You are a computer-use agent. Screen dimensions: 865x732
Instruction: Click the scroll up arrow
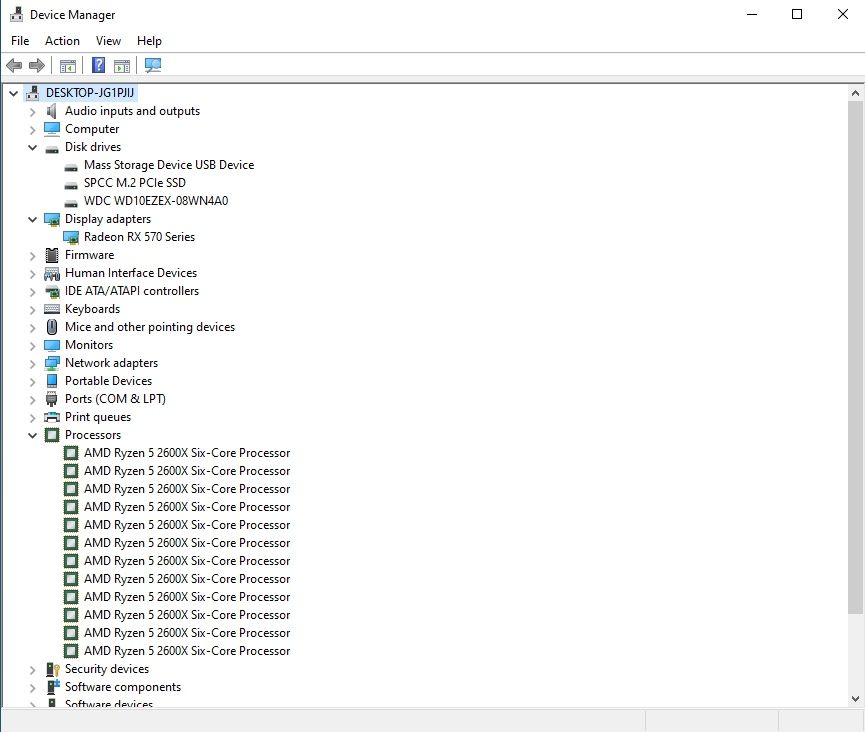[x=856, y=93]
